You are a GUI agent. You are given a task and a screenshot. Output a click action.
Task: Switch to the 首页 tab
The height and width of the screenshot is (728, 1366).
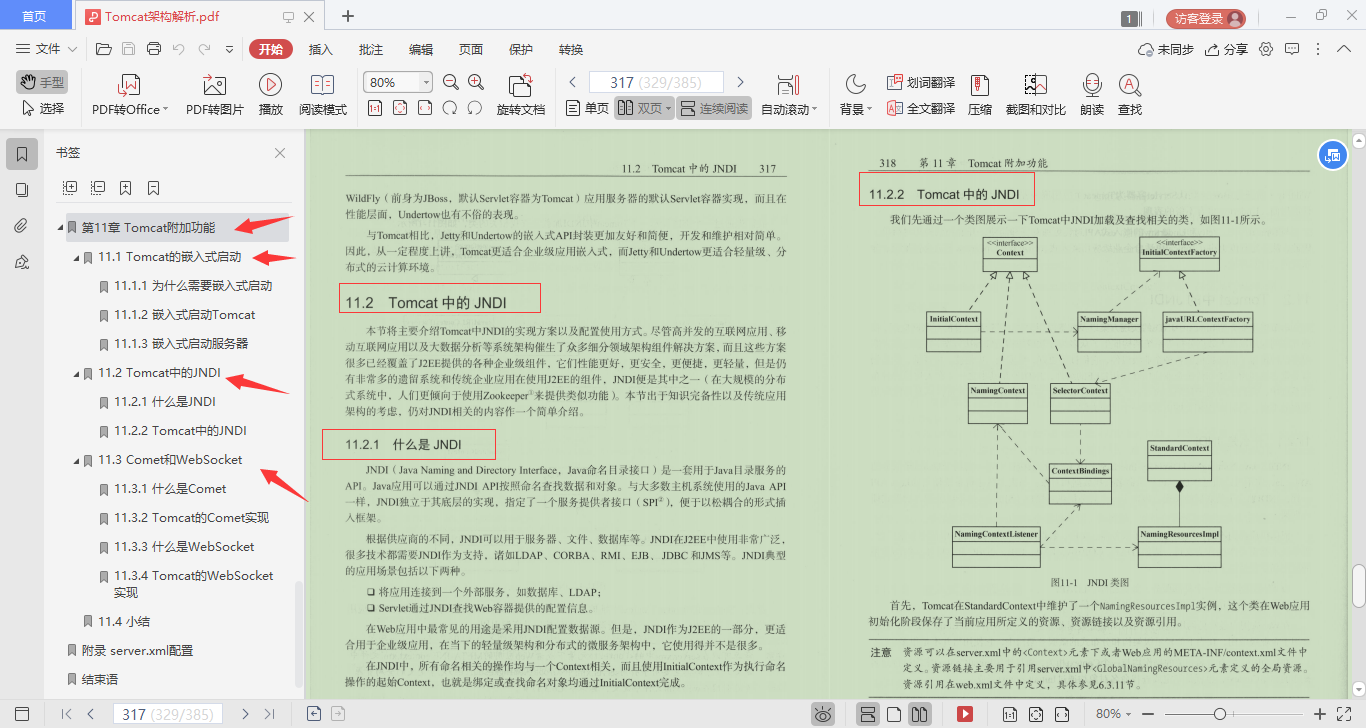point(35,16)
